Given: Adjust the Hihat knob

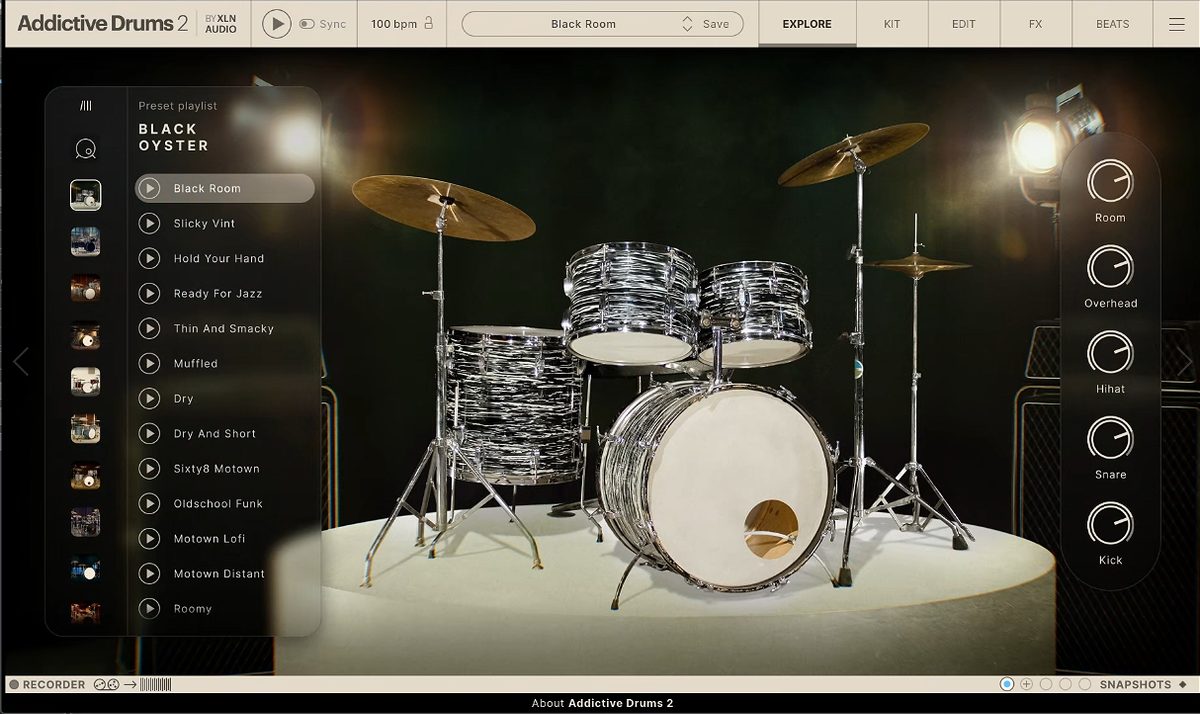Looking at the screenshot, I should [x=1110, y=353].
